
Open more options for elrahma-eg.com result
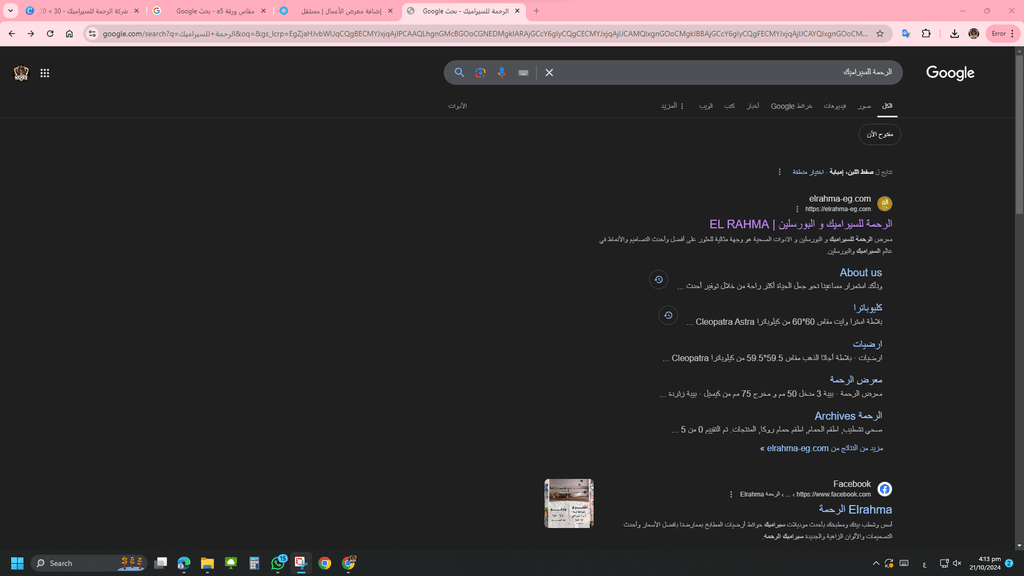click(797, 209)
